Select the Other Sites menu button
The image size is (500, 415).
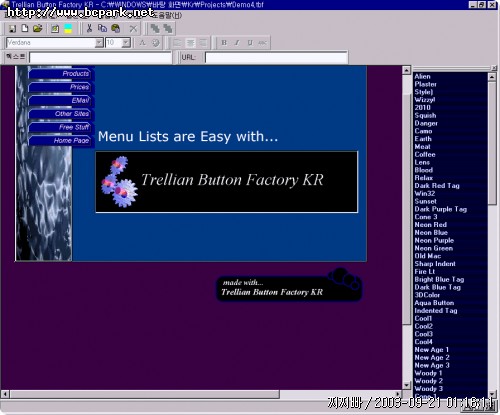(61, 114)
